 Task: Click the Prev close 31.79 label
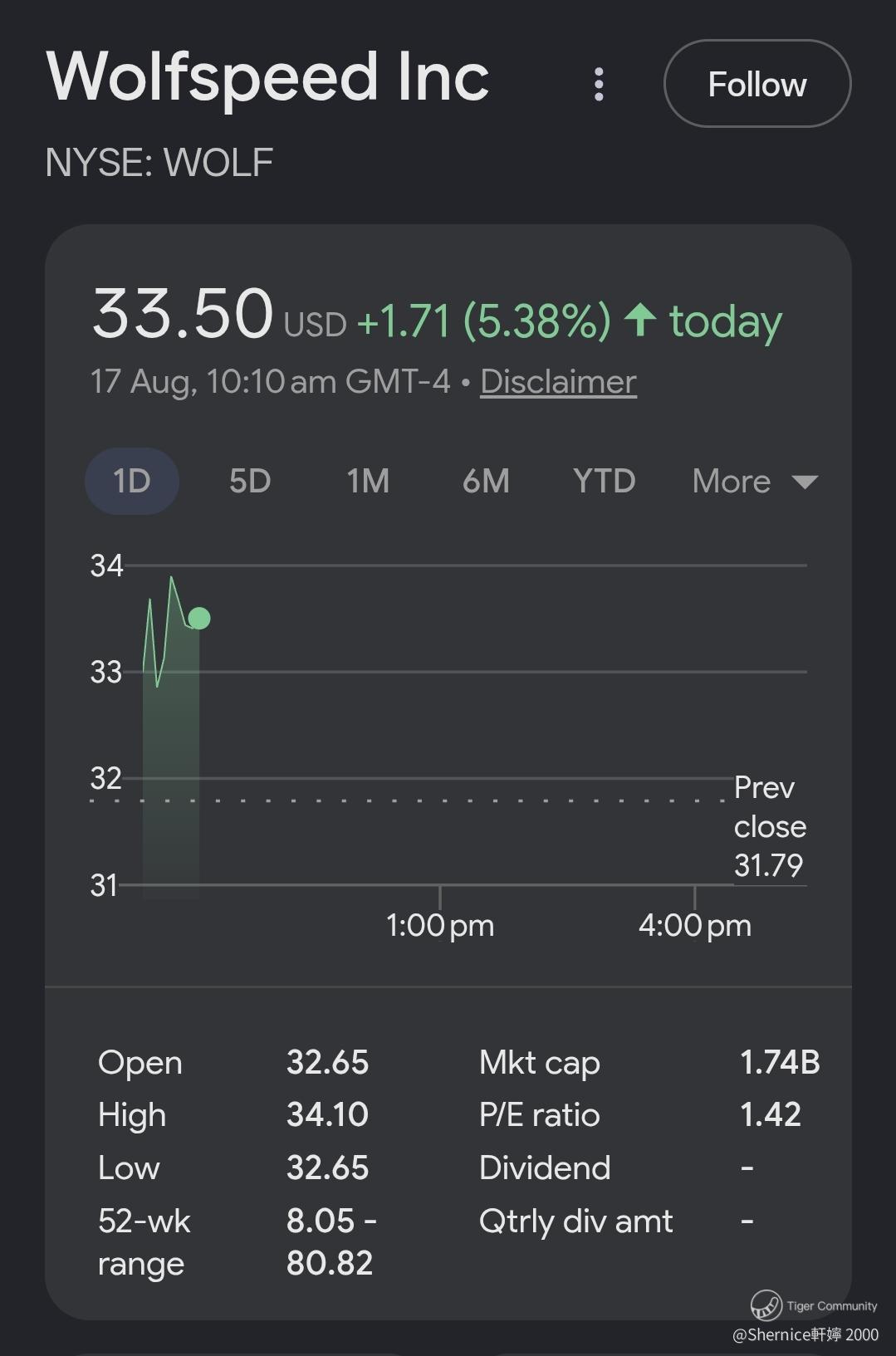pos(770,826)
